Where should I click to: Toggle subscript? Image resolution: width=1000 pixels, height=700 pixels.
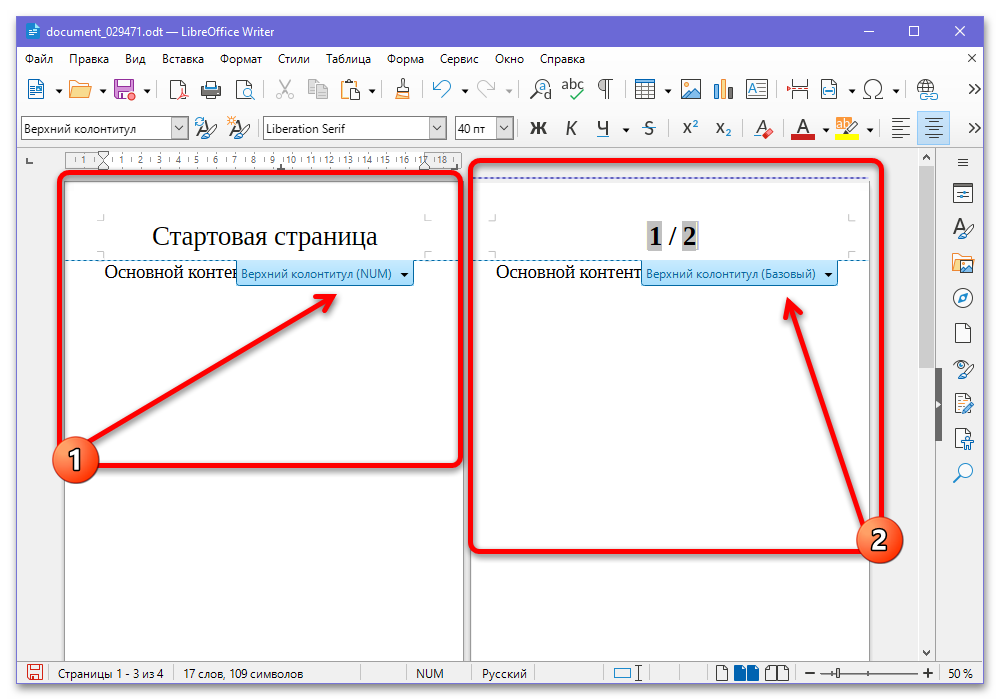(723, 129)
